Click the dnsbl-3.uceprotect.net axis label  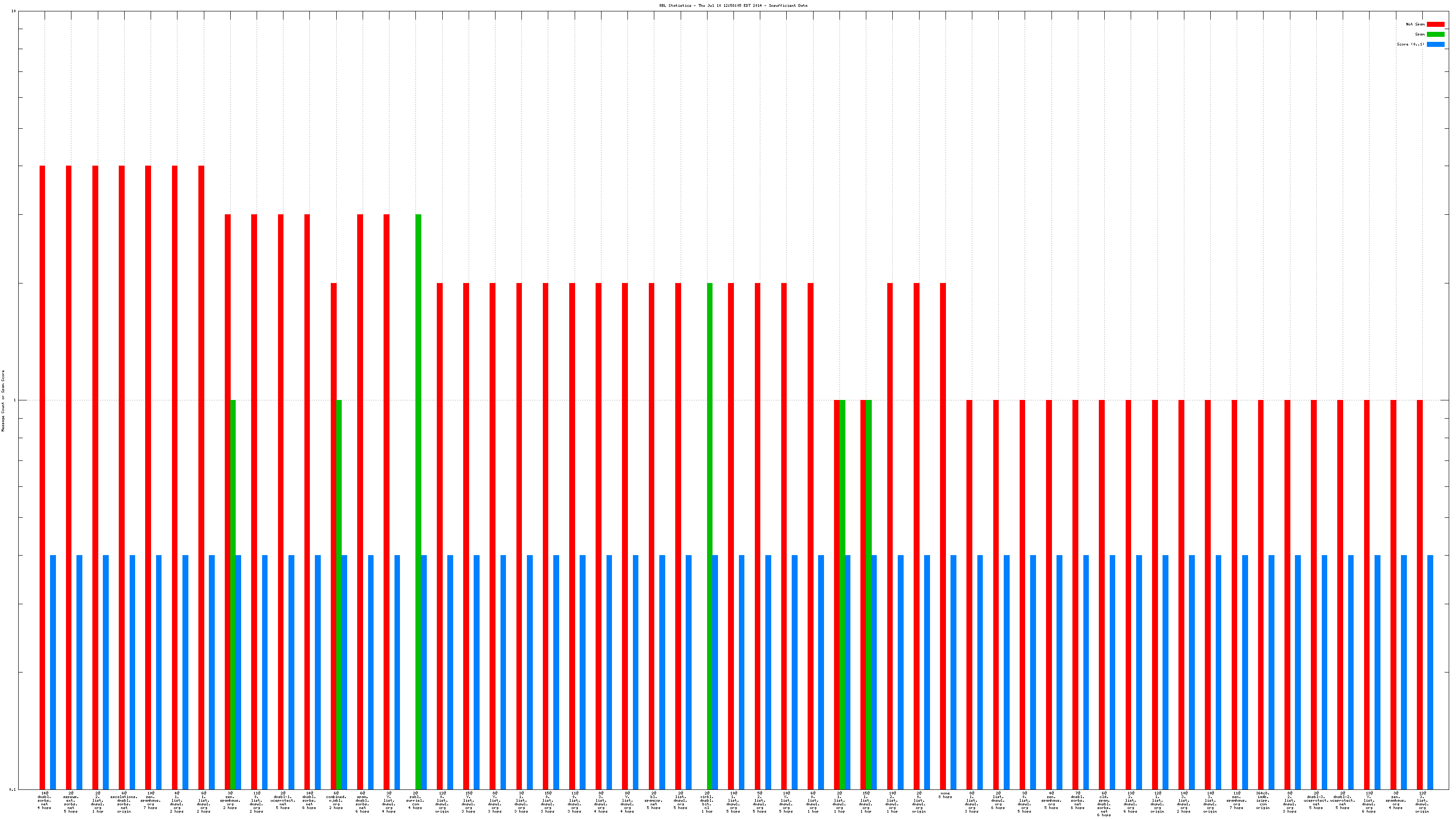click(1316, 800)
